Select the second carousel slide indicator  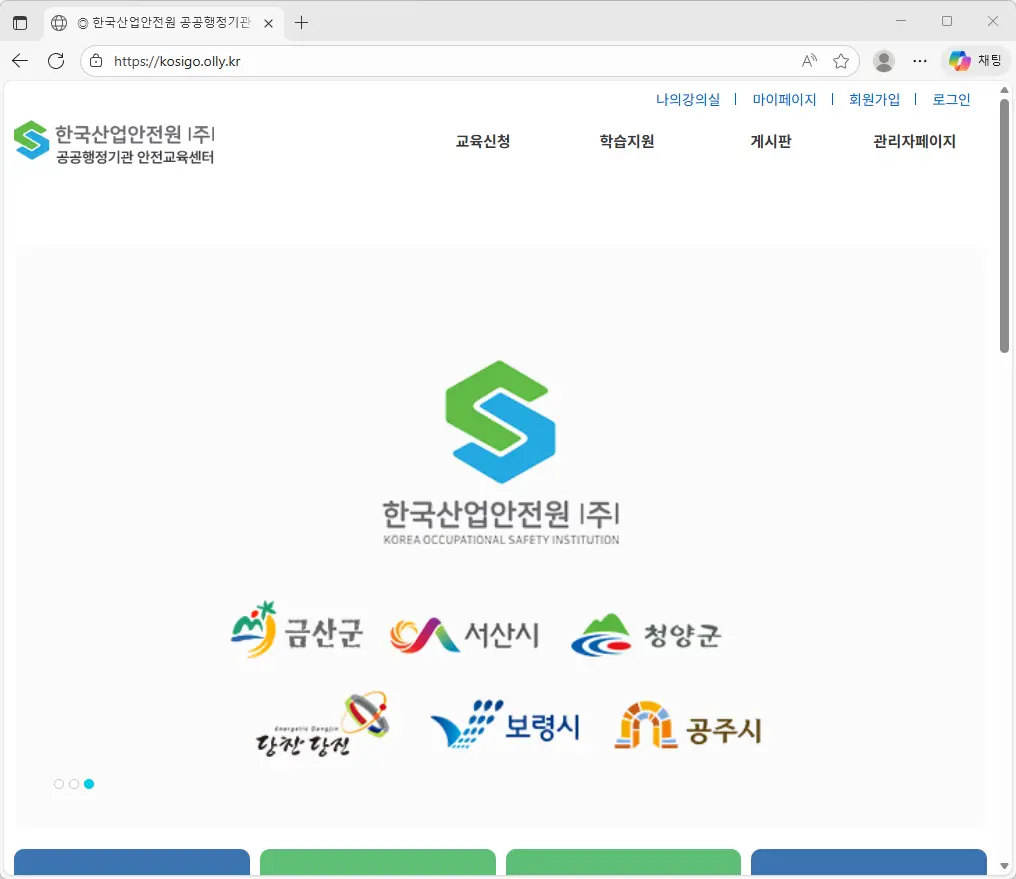[74, 784]
